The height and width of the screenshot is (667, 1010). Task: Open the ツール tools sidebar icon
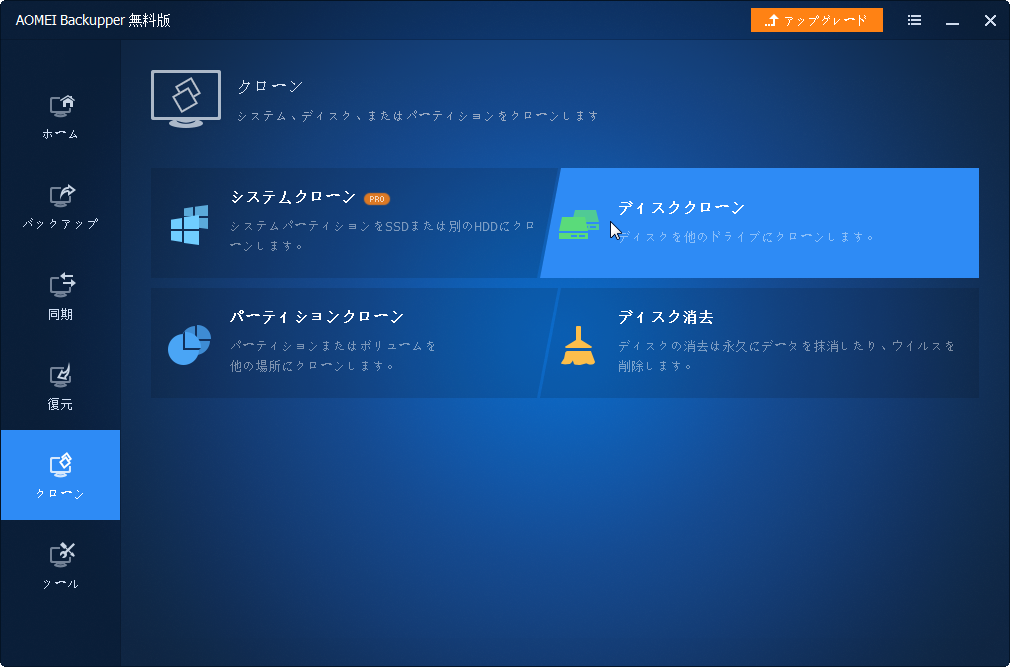62,555
